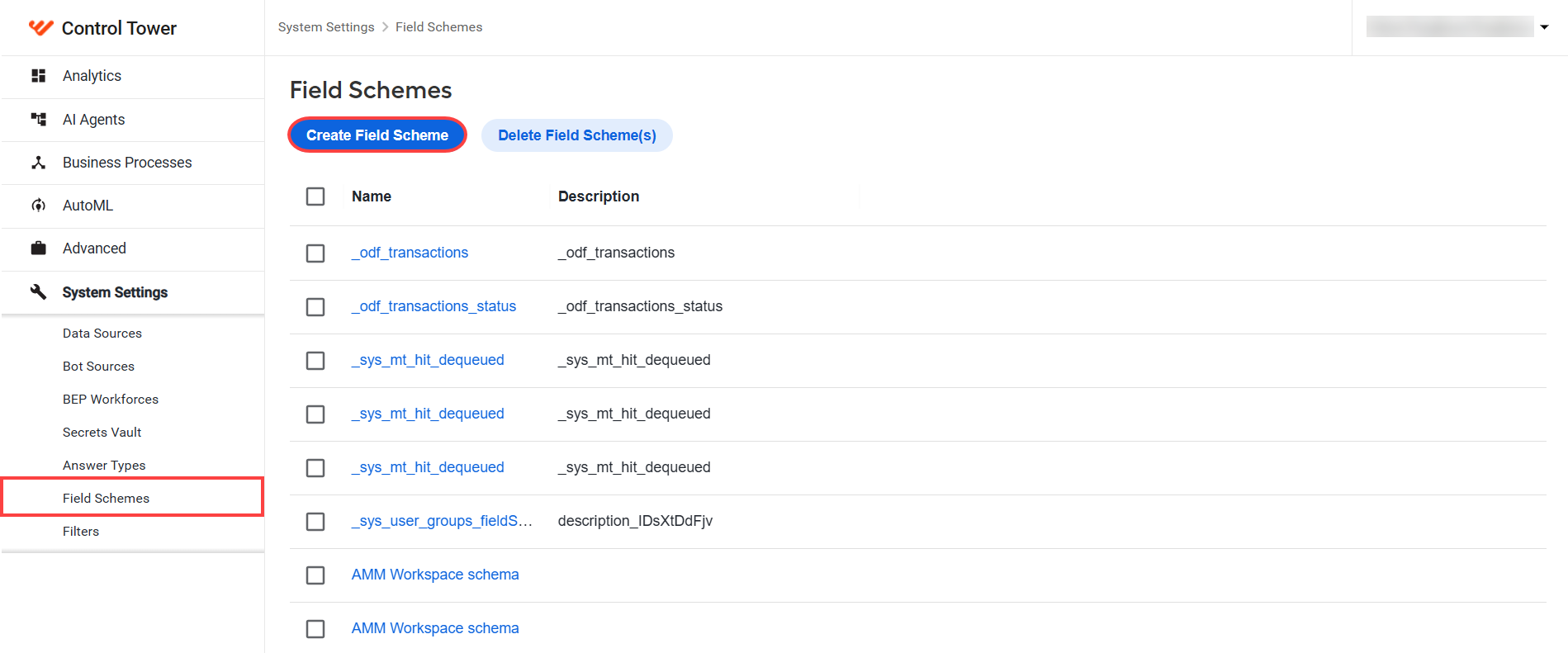Viewport: 1568px width, 653px height.
Task: Check the _odf_transactions_status row checkbox
Action: (x=315, y=306)
